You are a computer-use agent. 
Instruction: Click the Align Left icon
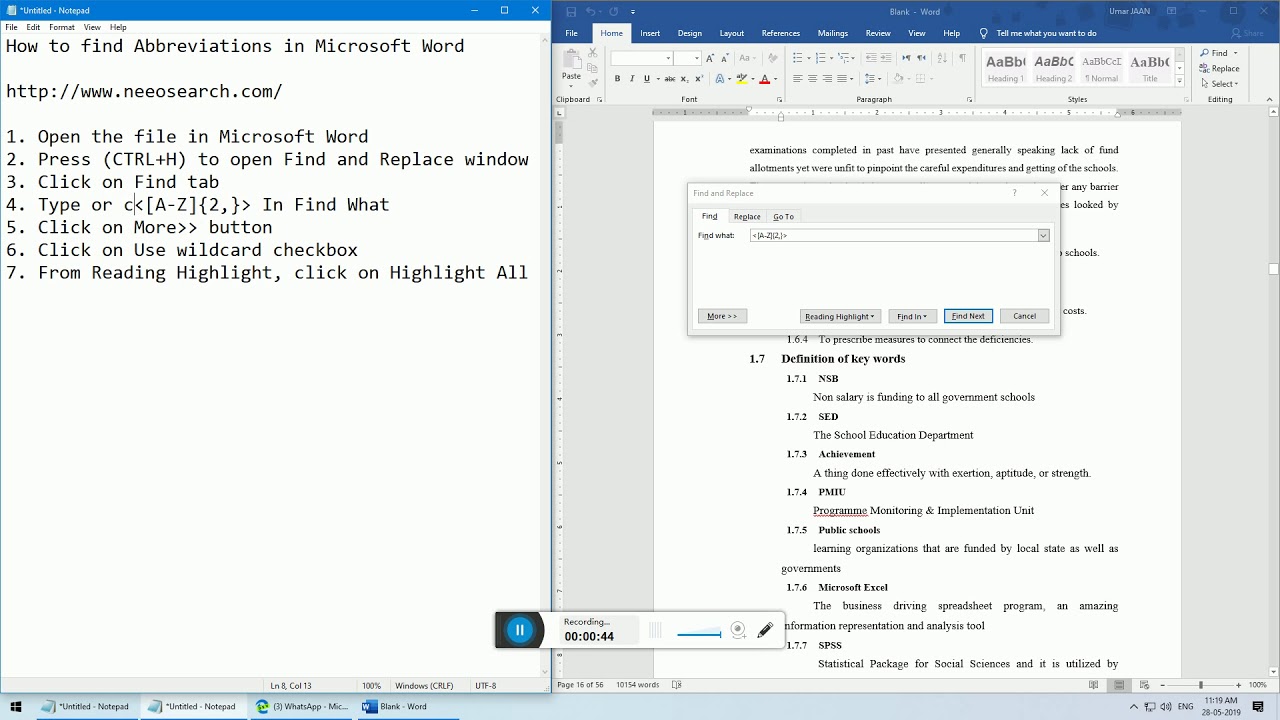pyautogui.click(x=798, y=78)
